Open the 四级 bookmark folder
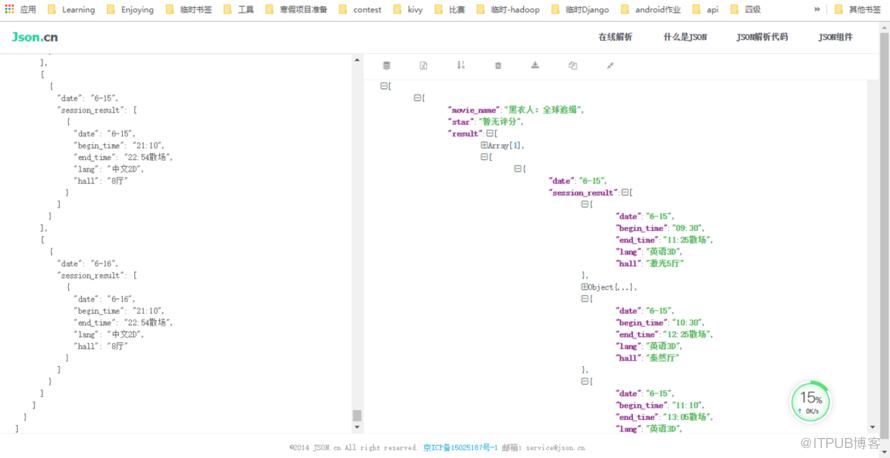 745,10
